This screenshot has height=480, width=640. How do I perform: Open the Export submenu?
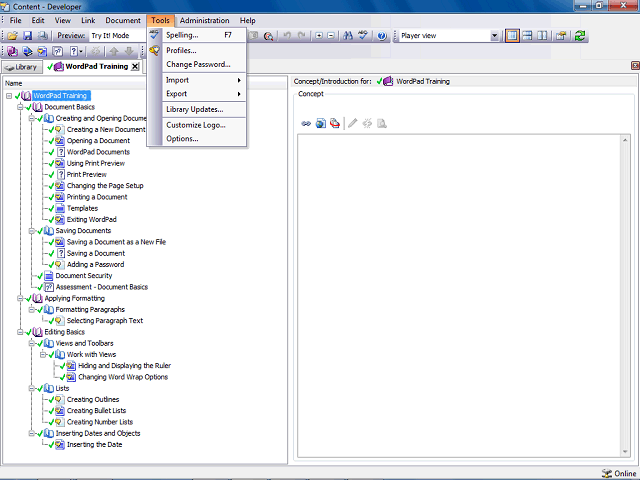[197, 94]
